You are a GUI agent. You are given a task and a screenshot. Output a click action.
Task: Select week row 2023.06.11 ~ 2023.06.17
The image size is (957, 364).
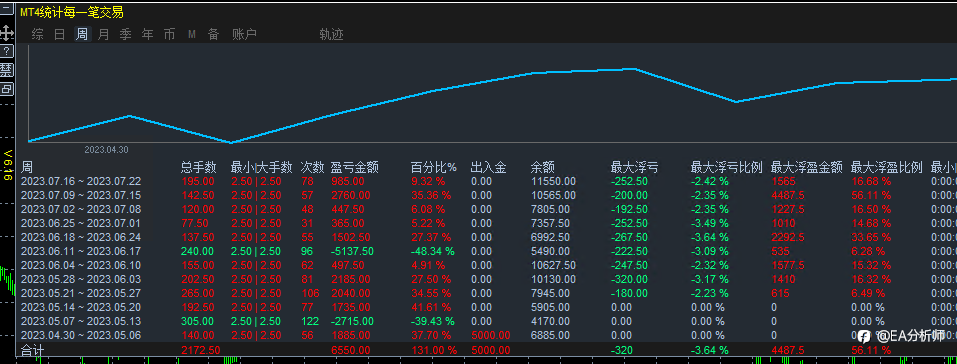click(486, 251)
